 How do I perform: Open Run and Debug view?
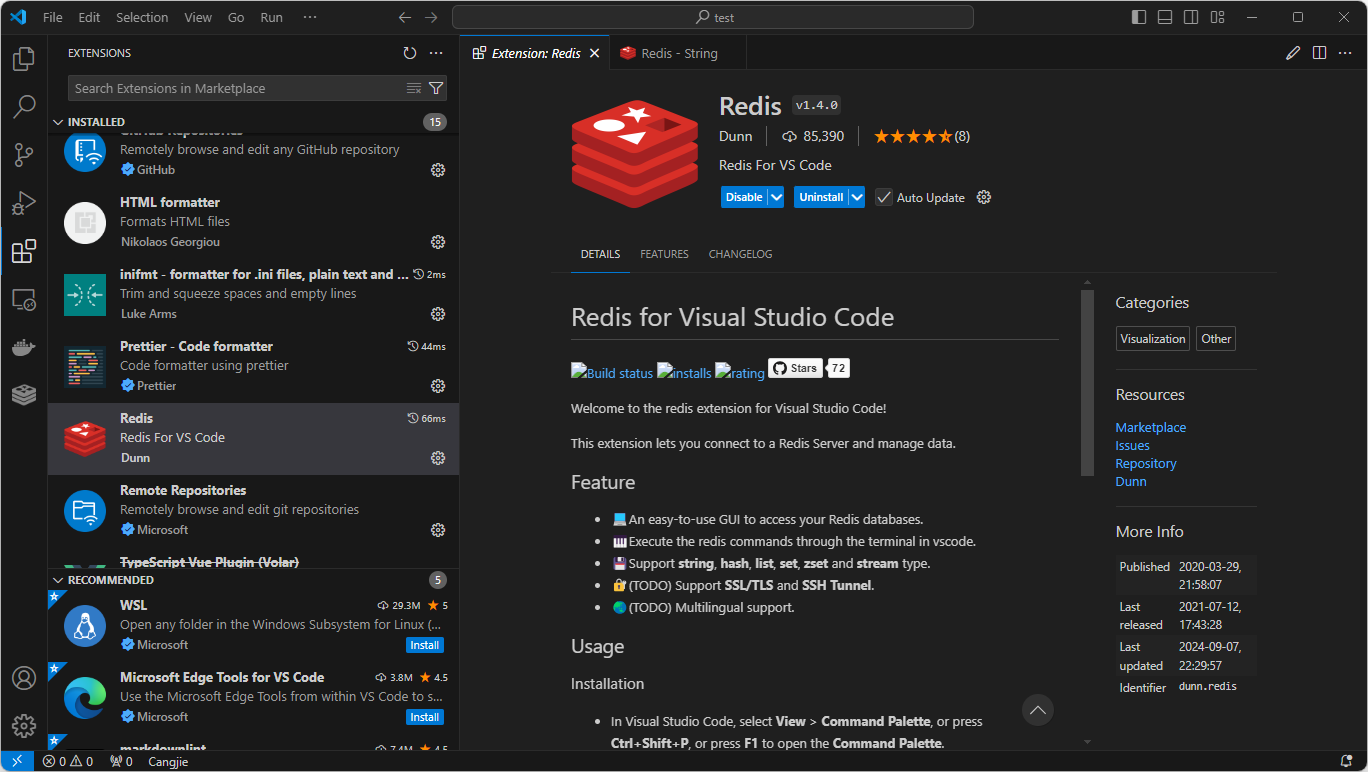pyautogui.click(x=24, y=203)
